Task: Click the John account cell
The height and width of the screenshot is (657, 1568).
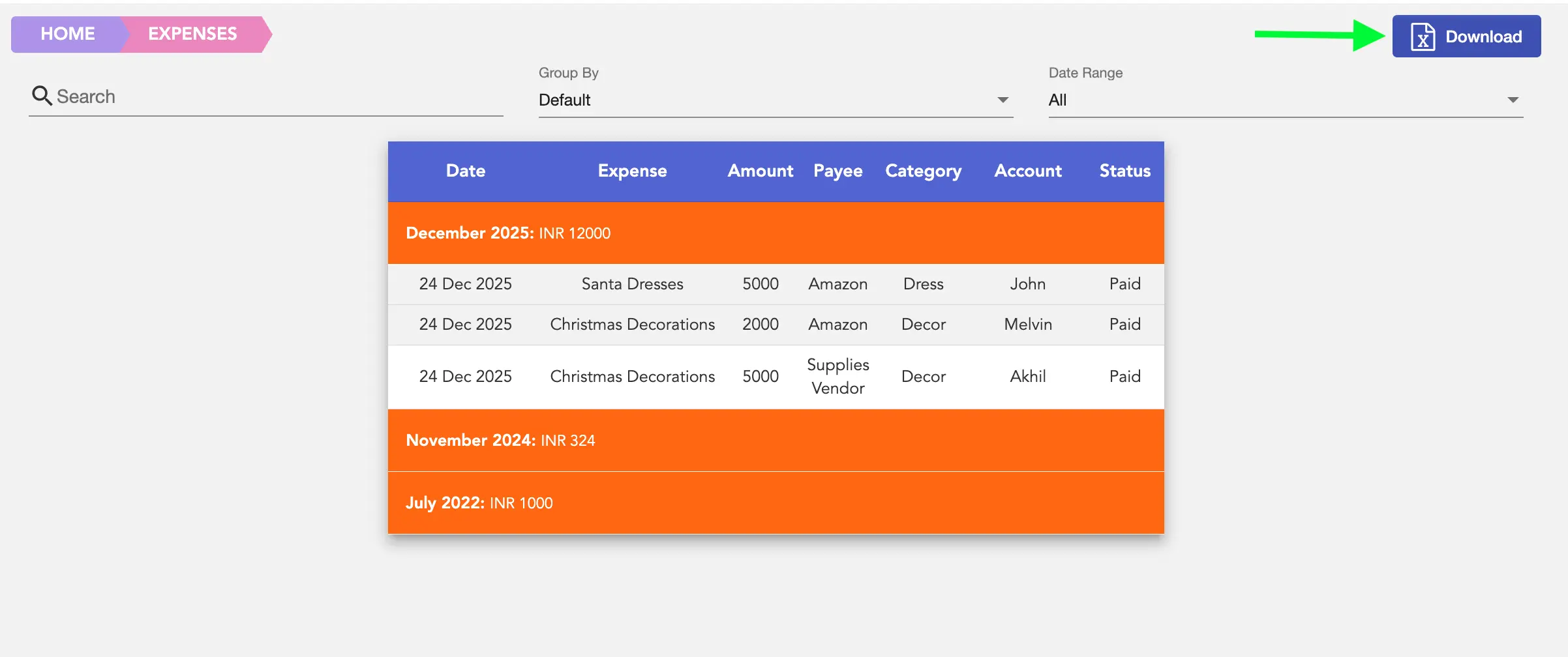Action: tap(1028, 284)
